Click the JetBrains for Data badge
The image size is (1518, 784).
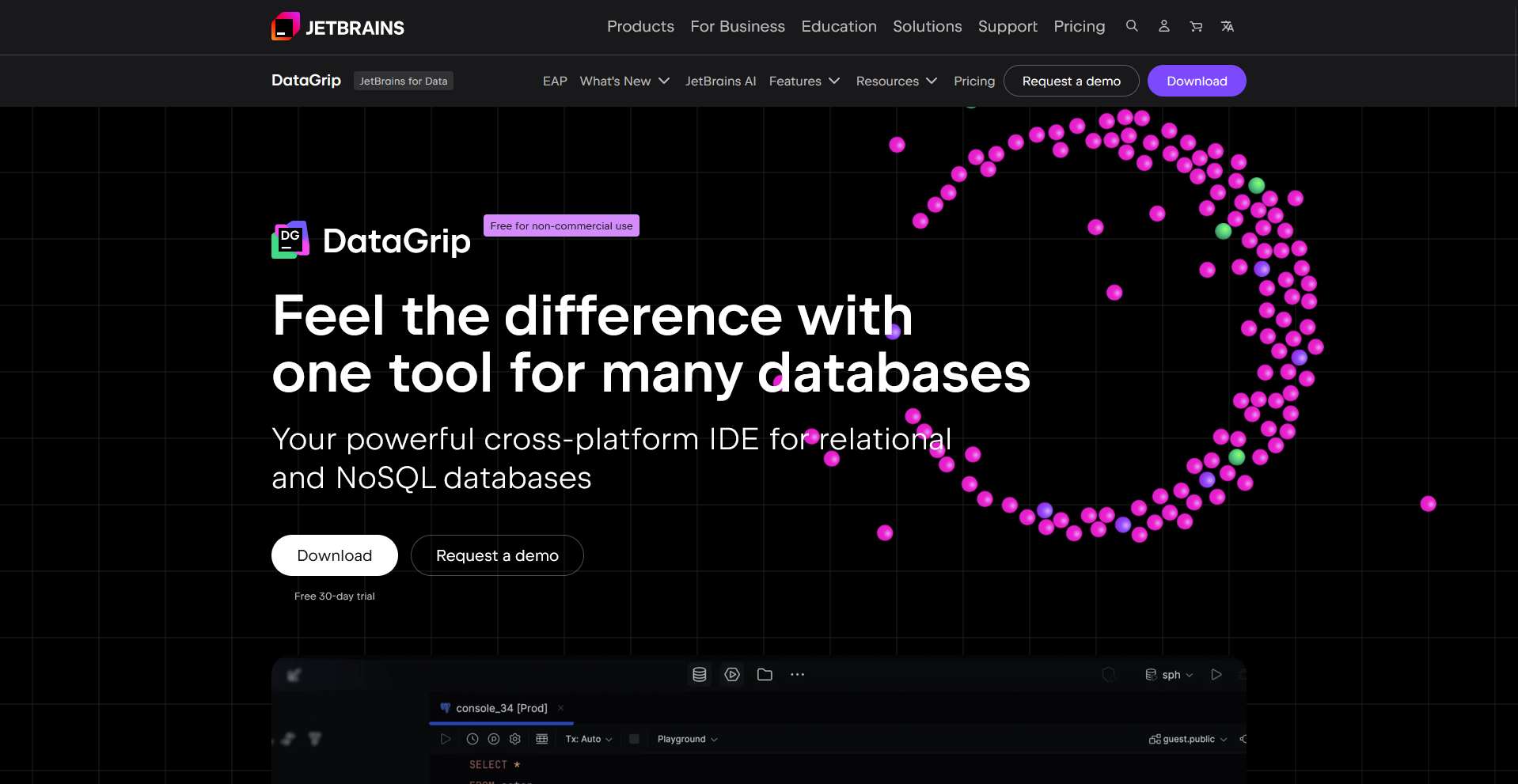(404, 81)
